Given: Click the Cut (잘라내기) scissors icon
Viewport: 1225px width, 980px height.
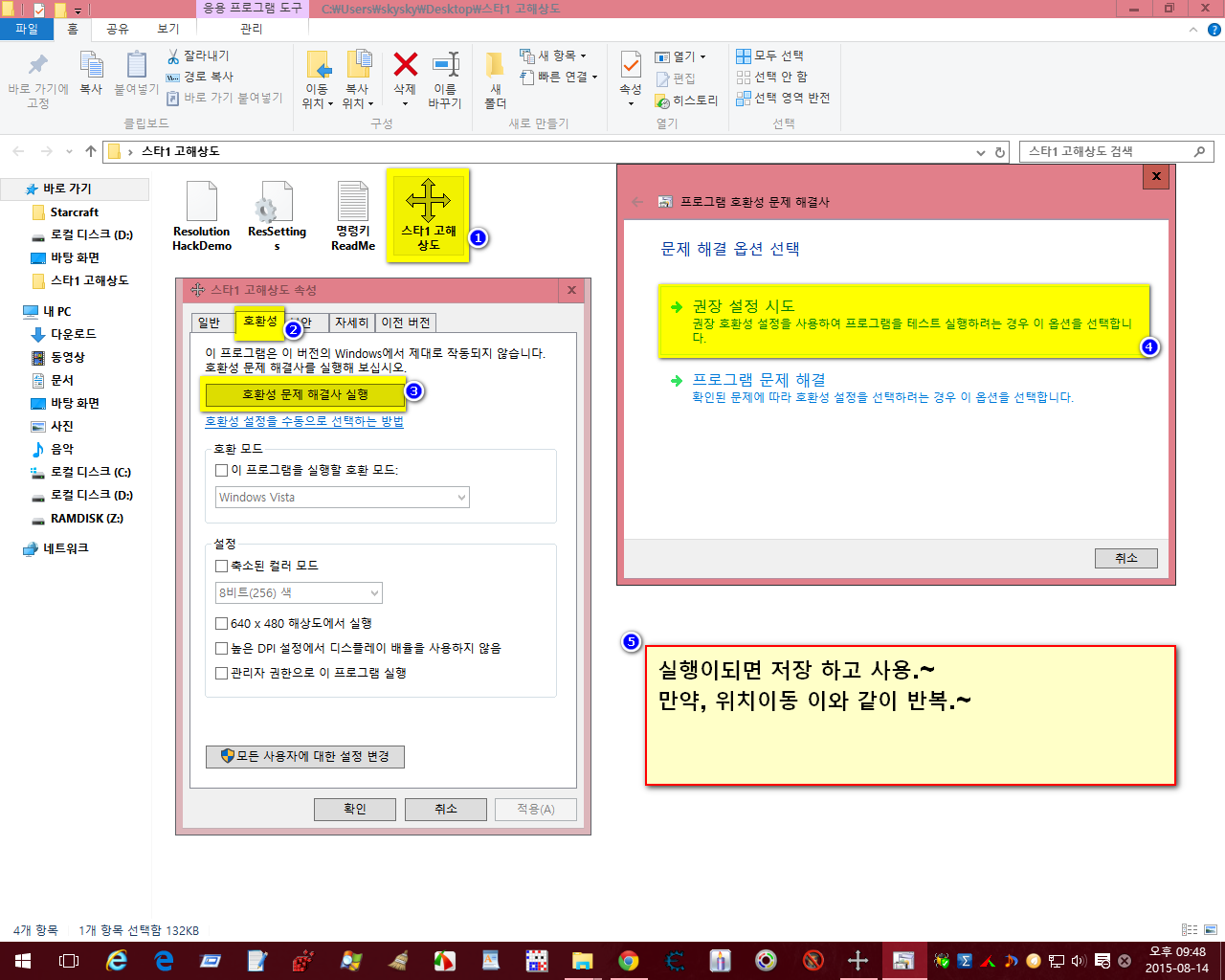Looking at the screenshot, I should [173, 56].
